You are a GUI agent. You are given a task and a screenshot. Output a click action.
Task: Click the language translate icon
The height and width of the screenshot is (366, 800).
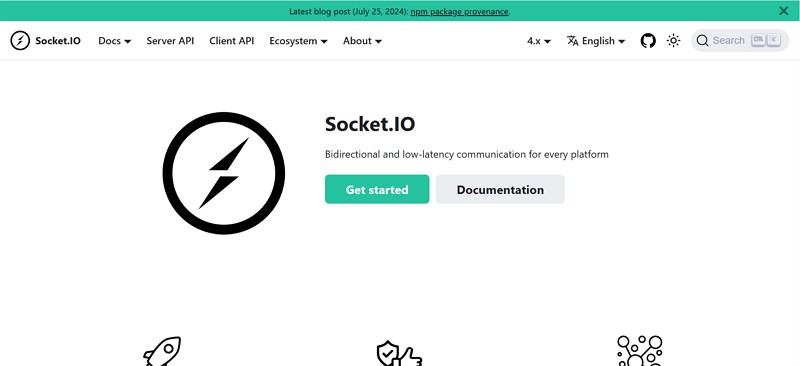(x=572, y=41)
